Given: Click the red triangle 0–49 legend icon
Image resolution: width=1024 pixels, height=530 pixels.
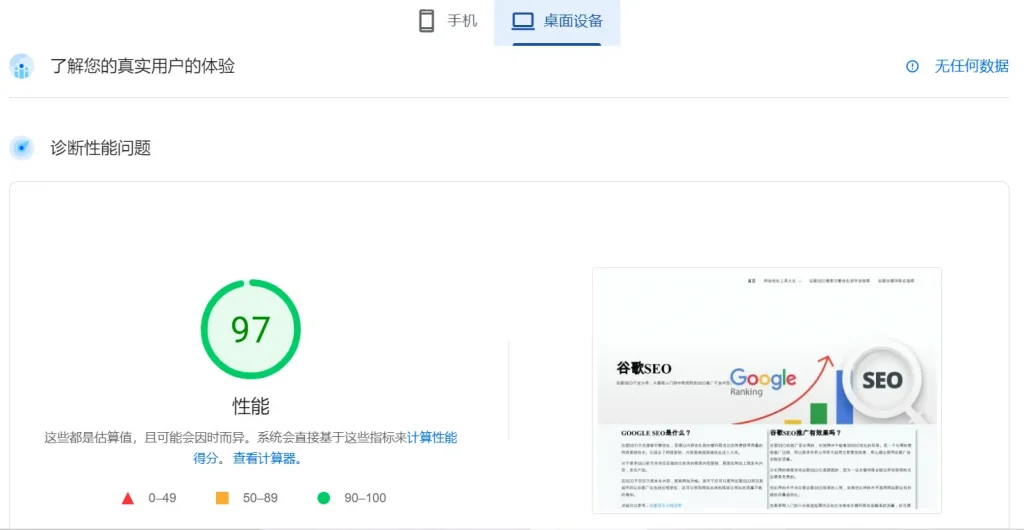Looking at the screenshot, I should coord(128,499).
